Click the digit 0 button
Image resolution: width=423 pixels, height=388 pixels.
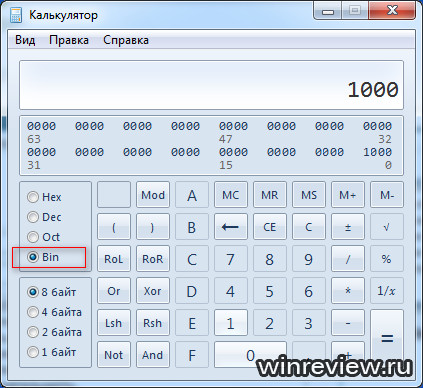pyautogui.click(x=250, y=355)
